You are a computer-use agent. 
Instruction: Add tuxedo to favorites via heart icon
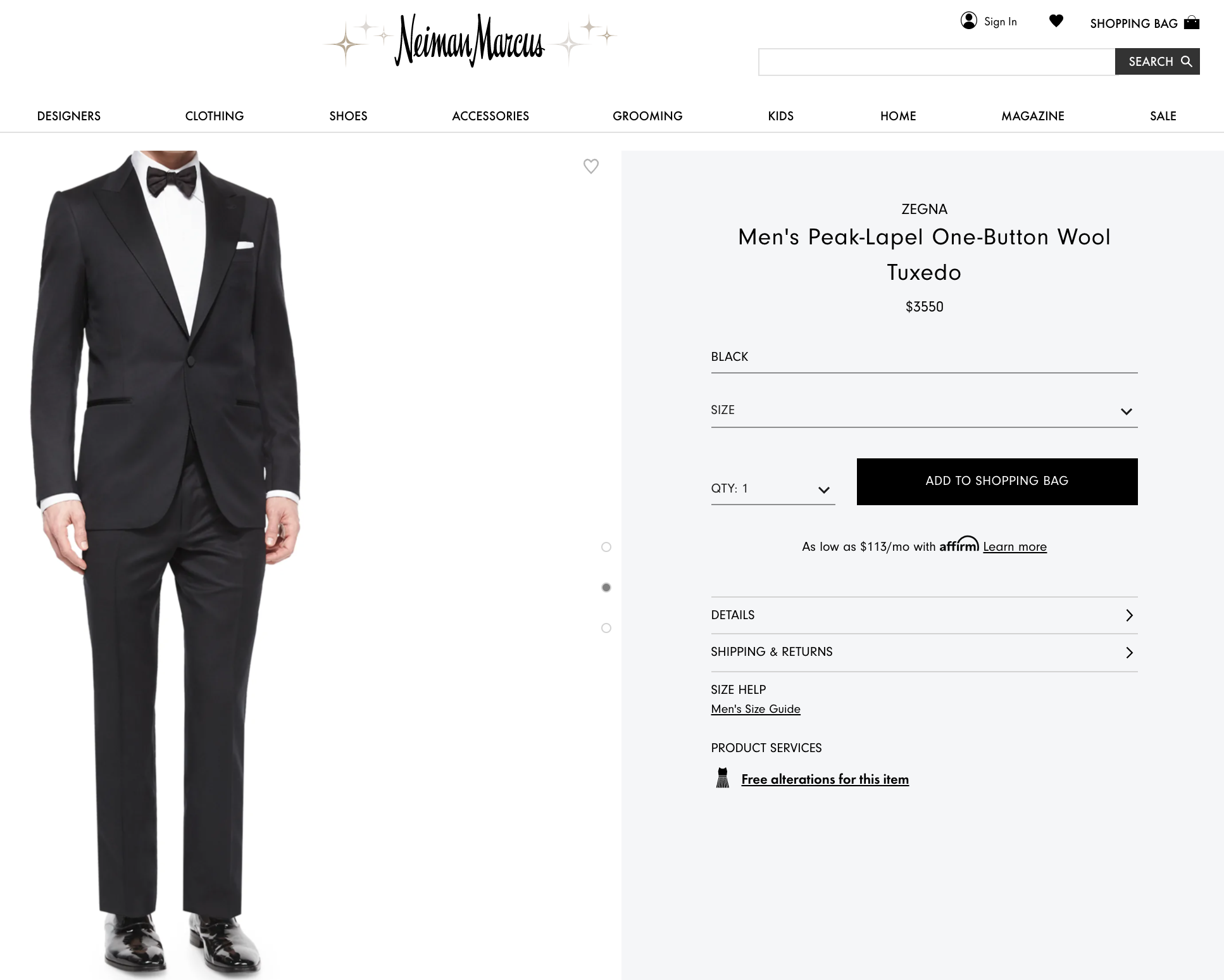591,166
